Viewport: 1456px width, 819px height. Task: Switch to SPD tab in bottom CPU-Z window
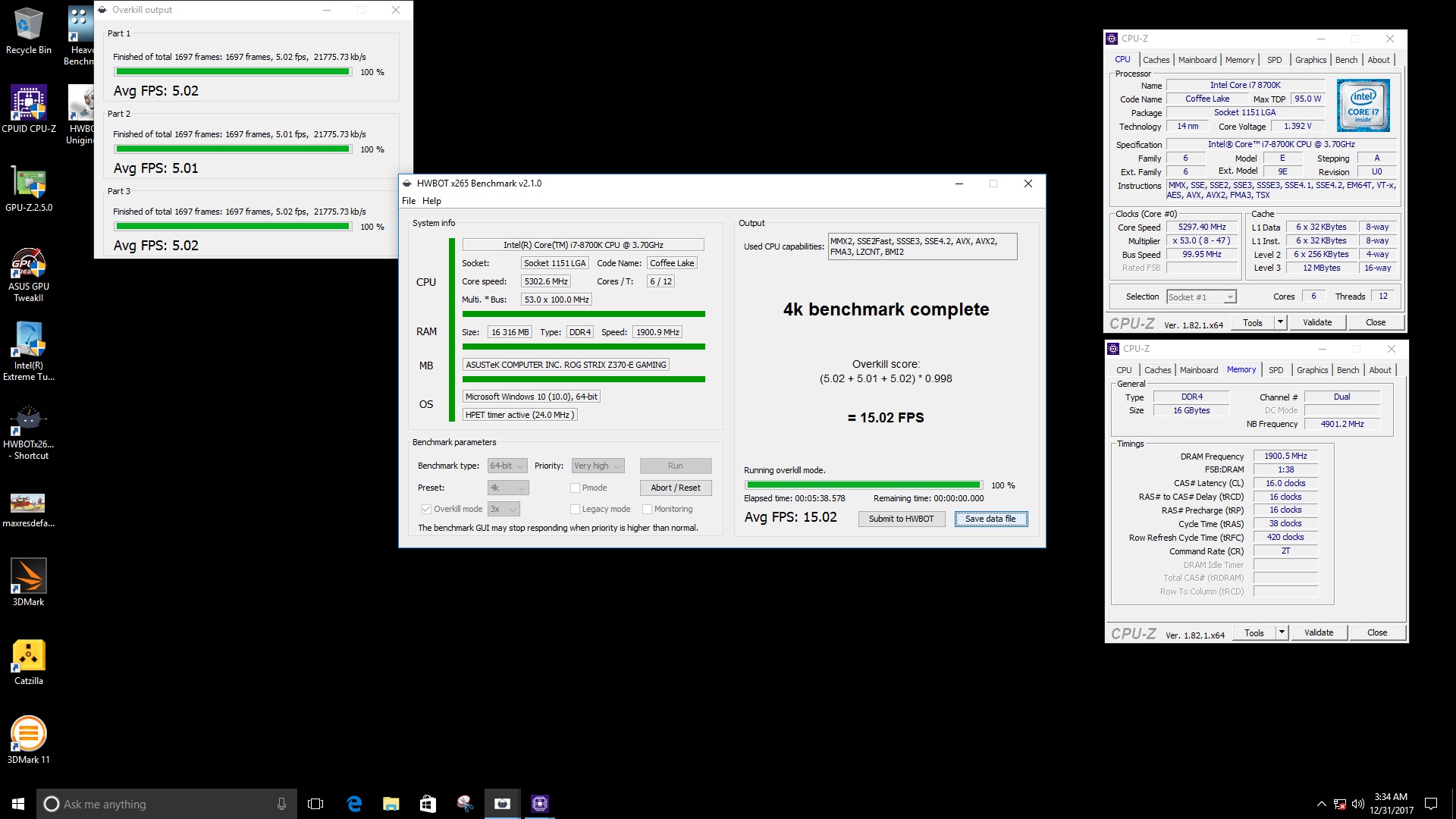point(1276,370)
